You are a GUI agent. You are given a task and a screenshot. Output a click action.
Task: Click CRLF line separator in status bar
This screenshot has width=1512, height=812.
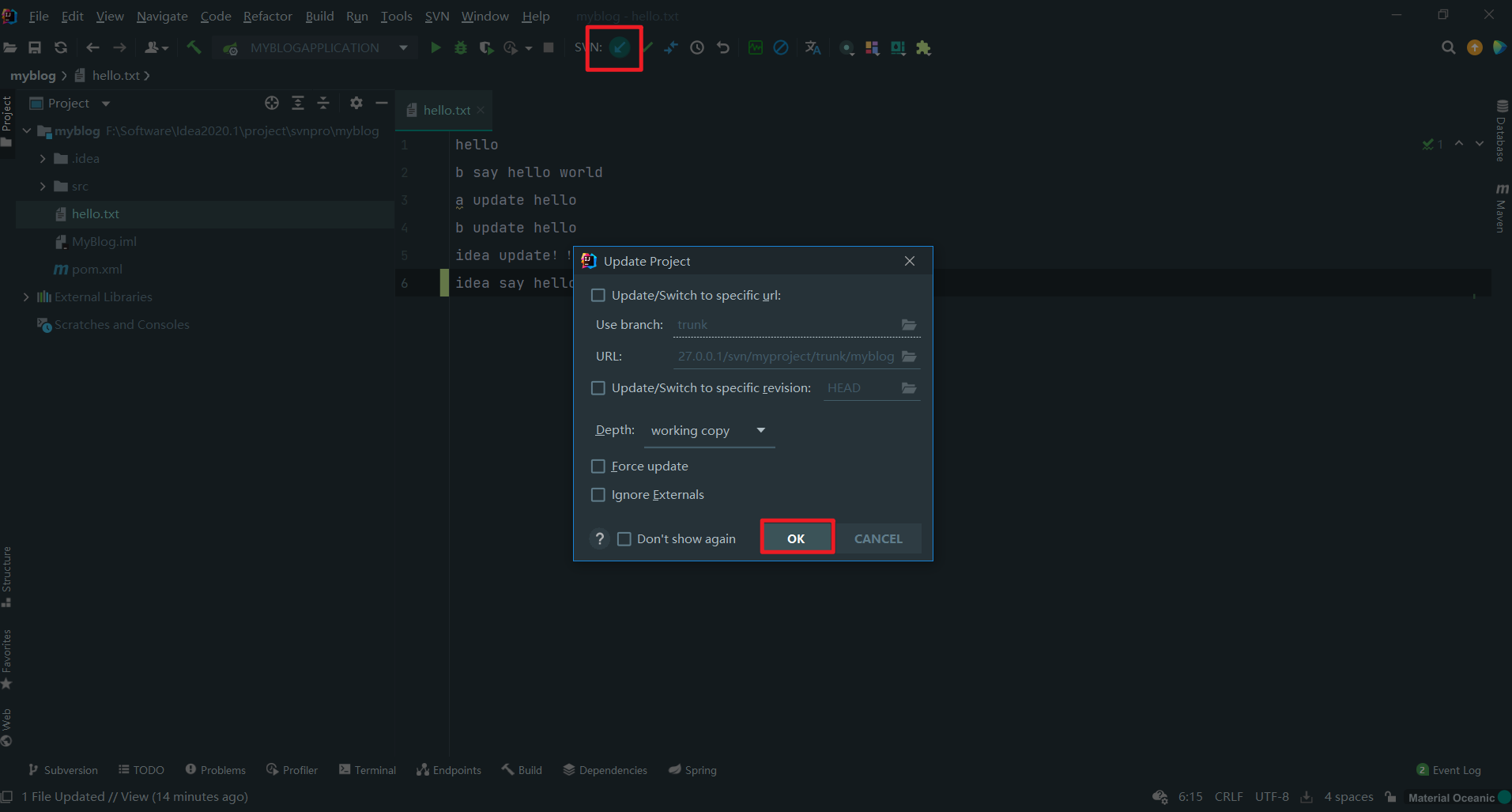pyautogui.click(x=1228, y=796)
